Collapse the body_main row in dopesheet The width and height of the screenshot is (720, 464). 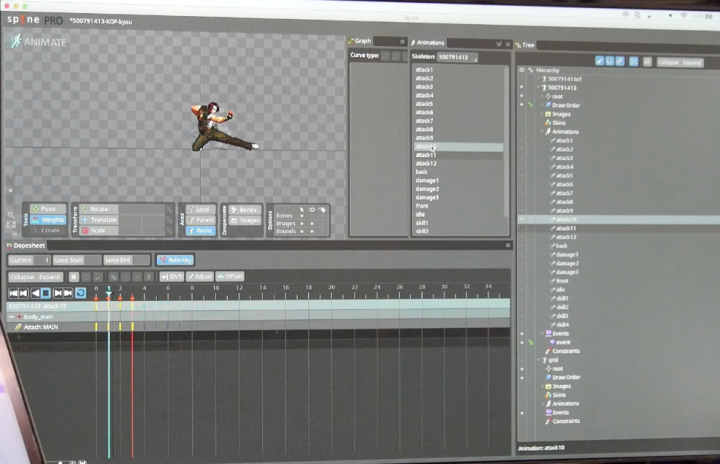12,316
